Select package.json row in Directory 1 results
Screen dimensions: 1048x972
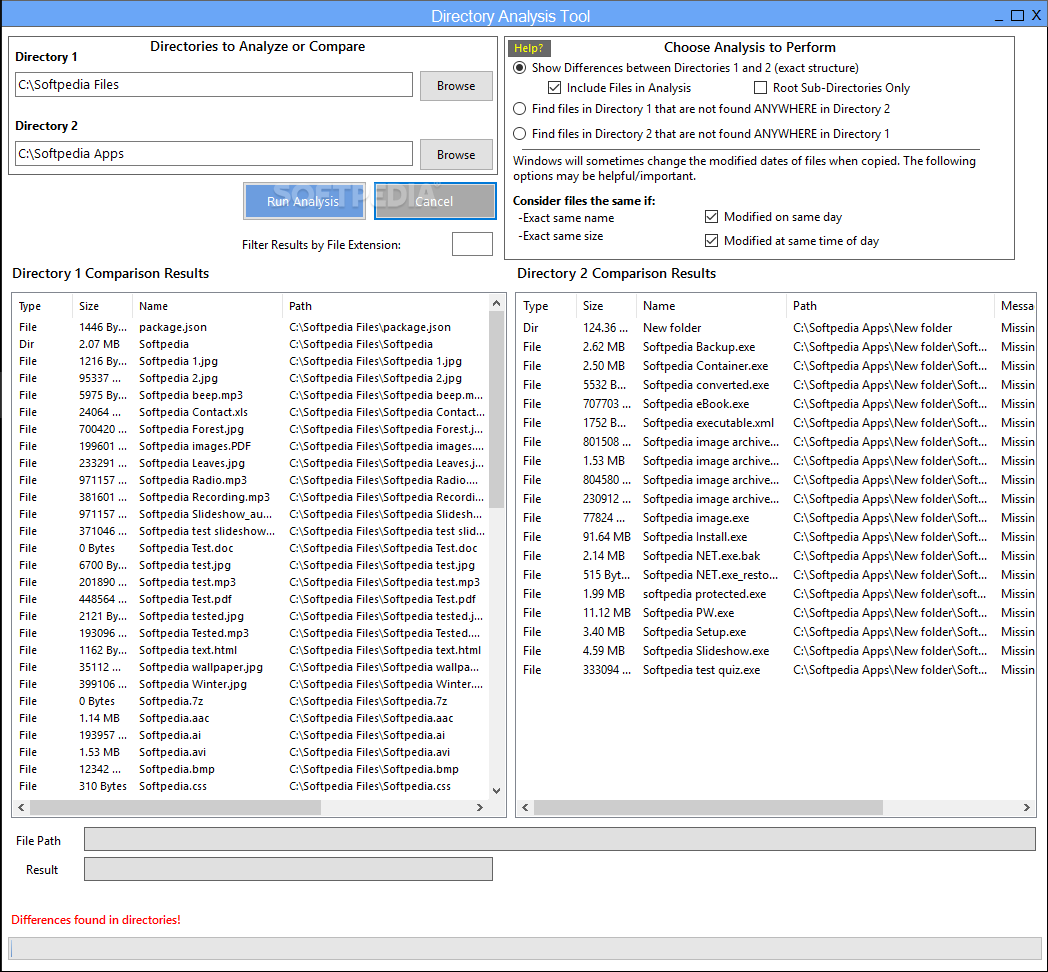251,327
